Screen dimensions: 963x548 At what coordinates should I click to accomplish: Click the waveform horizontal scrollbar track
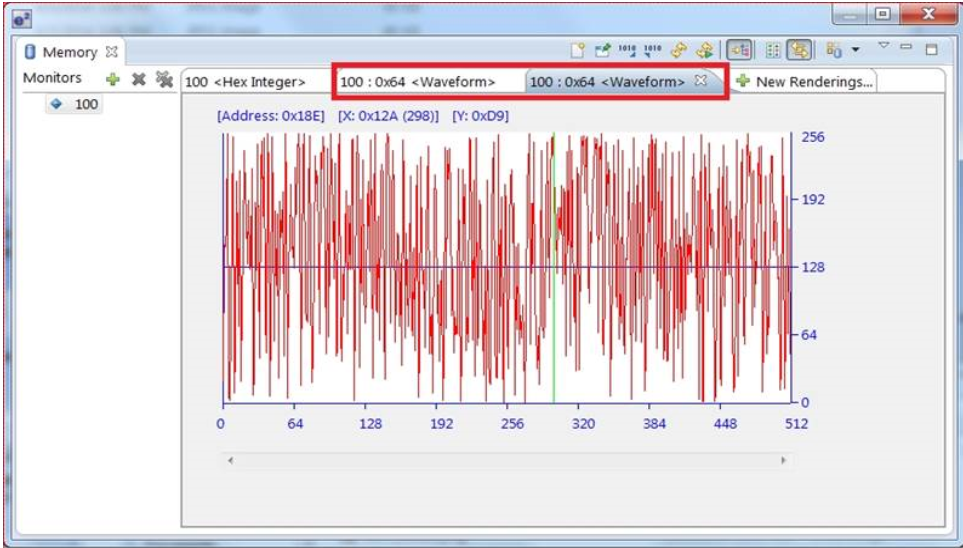(507, 460)
